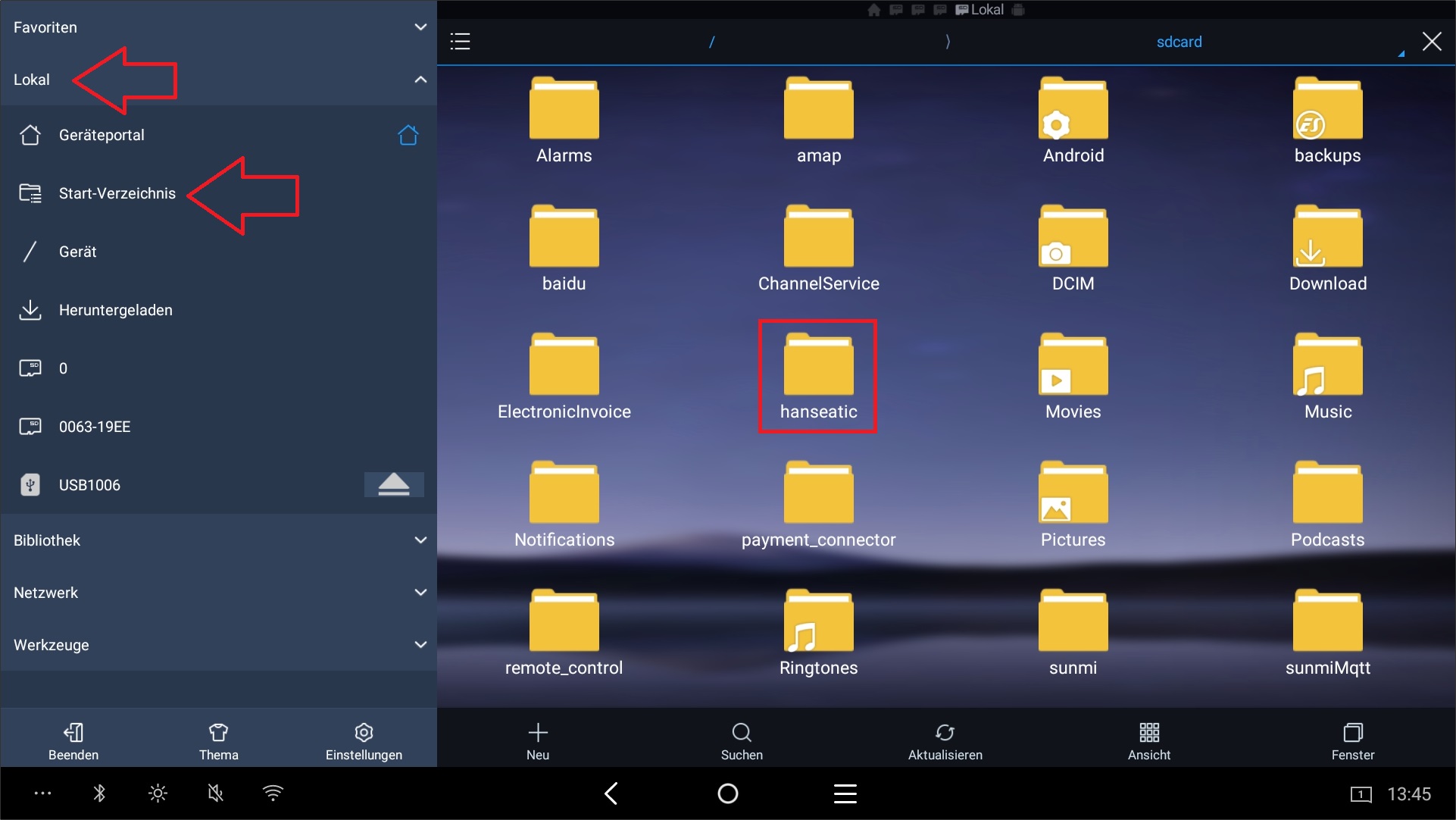Toggle Wi-Fi in the system bar
This screenshot has width=1456, height=820.
coord(273,793)
